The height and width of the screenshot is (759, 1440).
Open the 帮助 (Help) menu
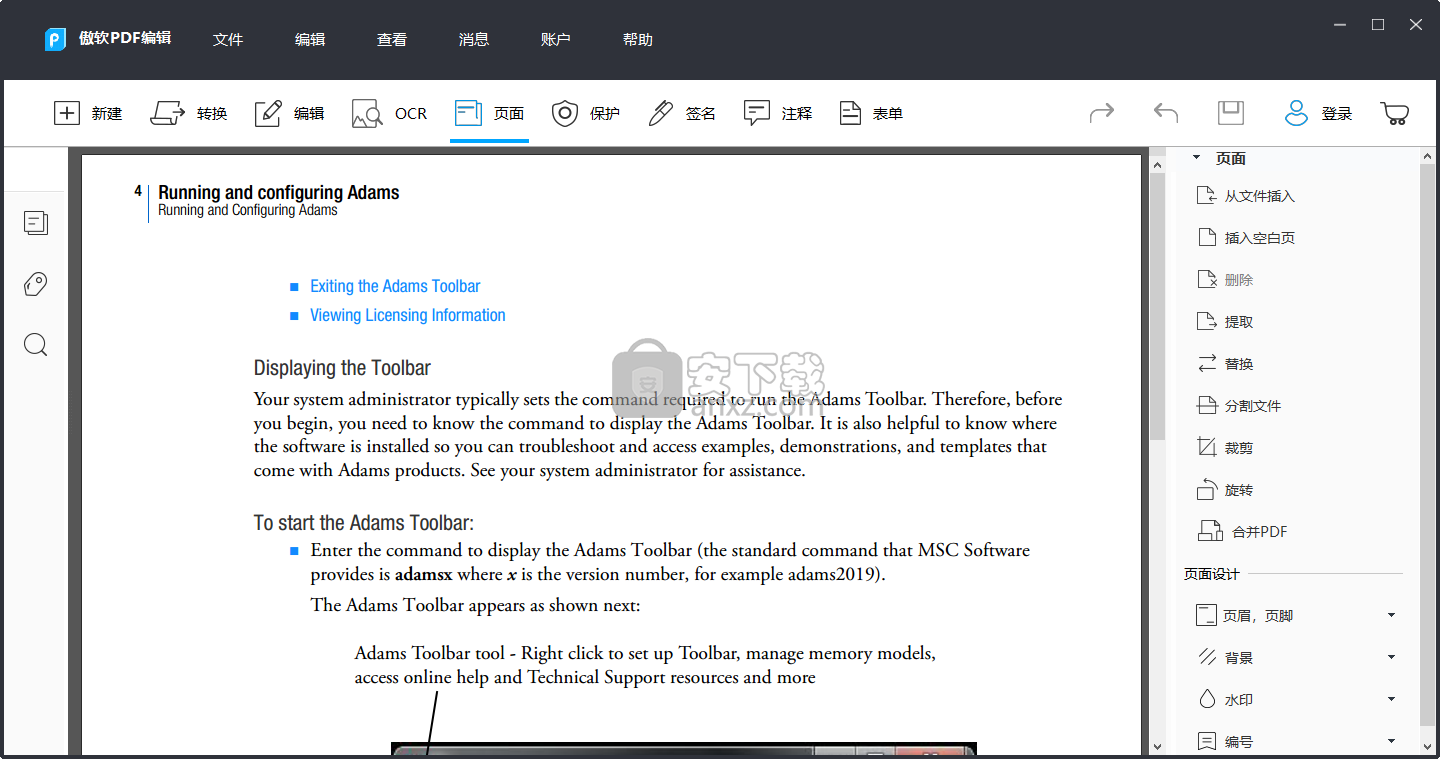(x=638, y=40)
